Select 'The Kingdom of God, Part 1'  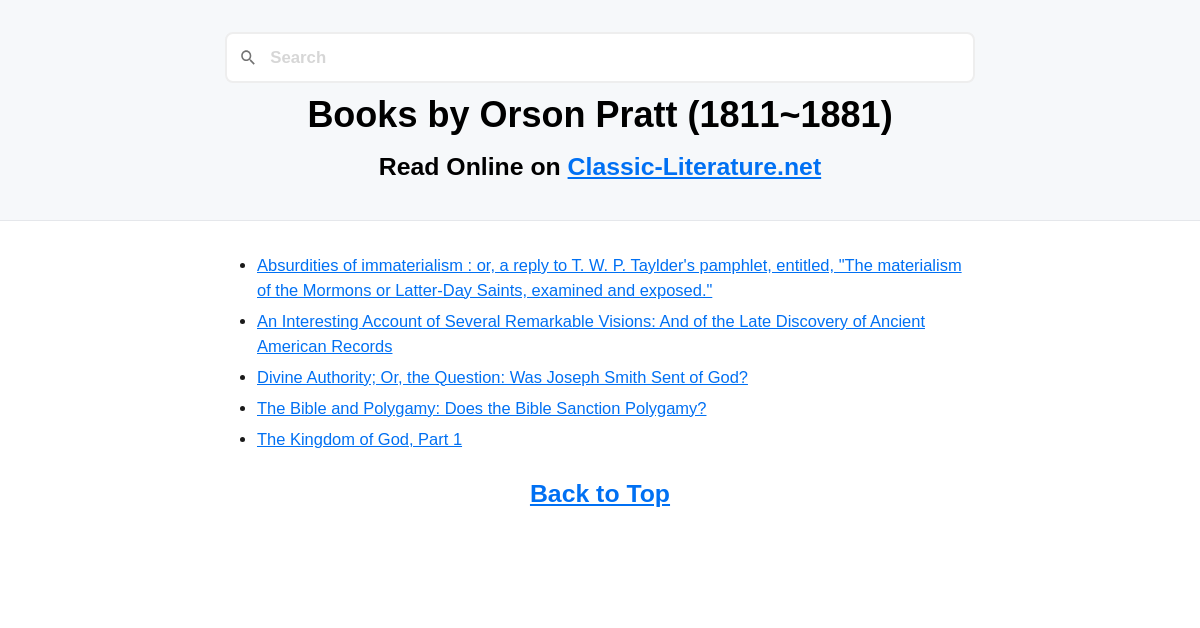pyautogui.click(x=359, y=439)
